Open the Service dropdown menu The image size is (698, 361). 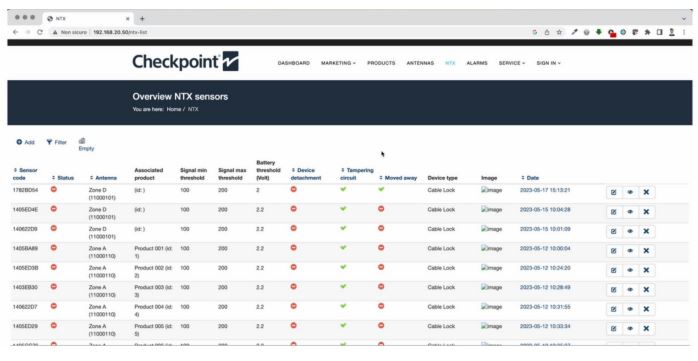click(x=511, y=63)
